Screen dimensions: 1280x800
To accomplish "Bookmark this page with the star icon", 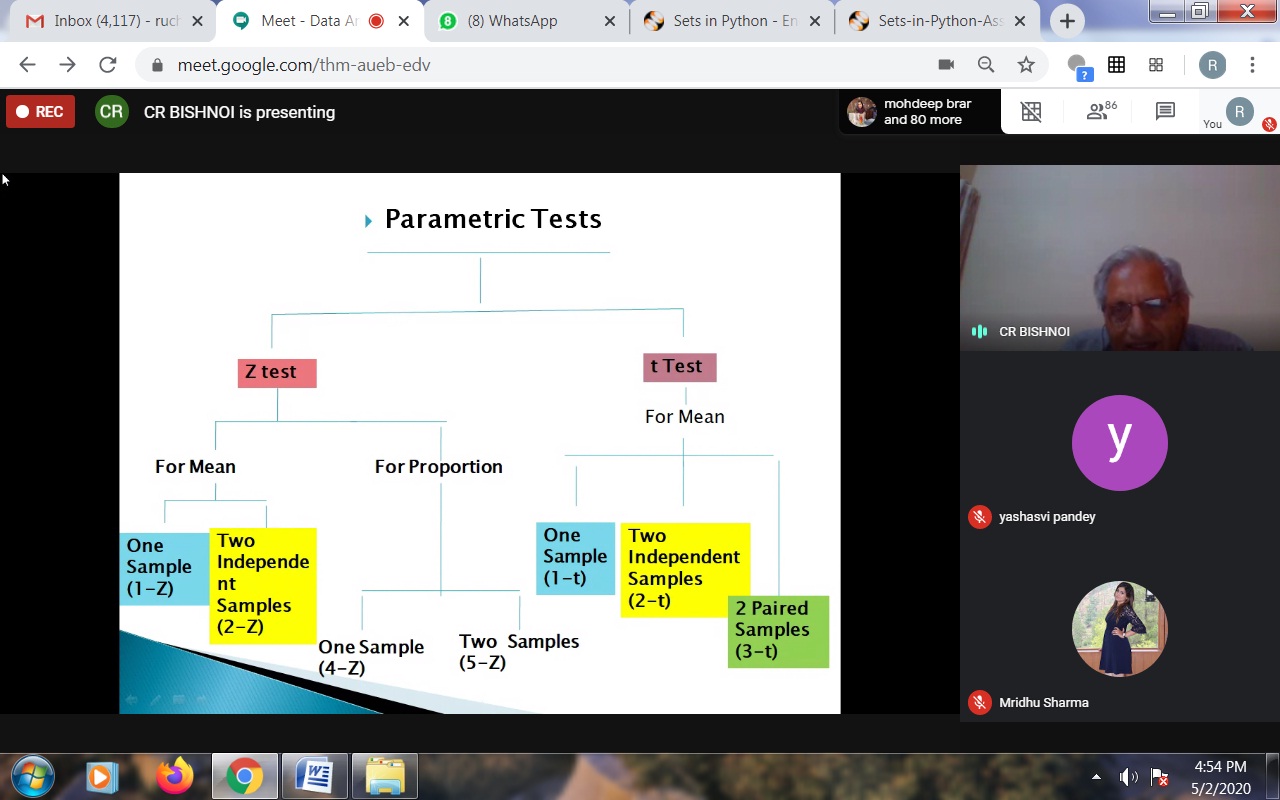I will coord(1026,65).
